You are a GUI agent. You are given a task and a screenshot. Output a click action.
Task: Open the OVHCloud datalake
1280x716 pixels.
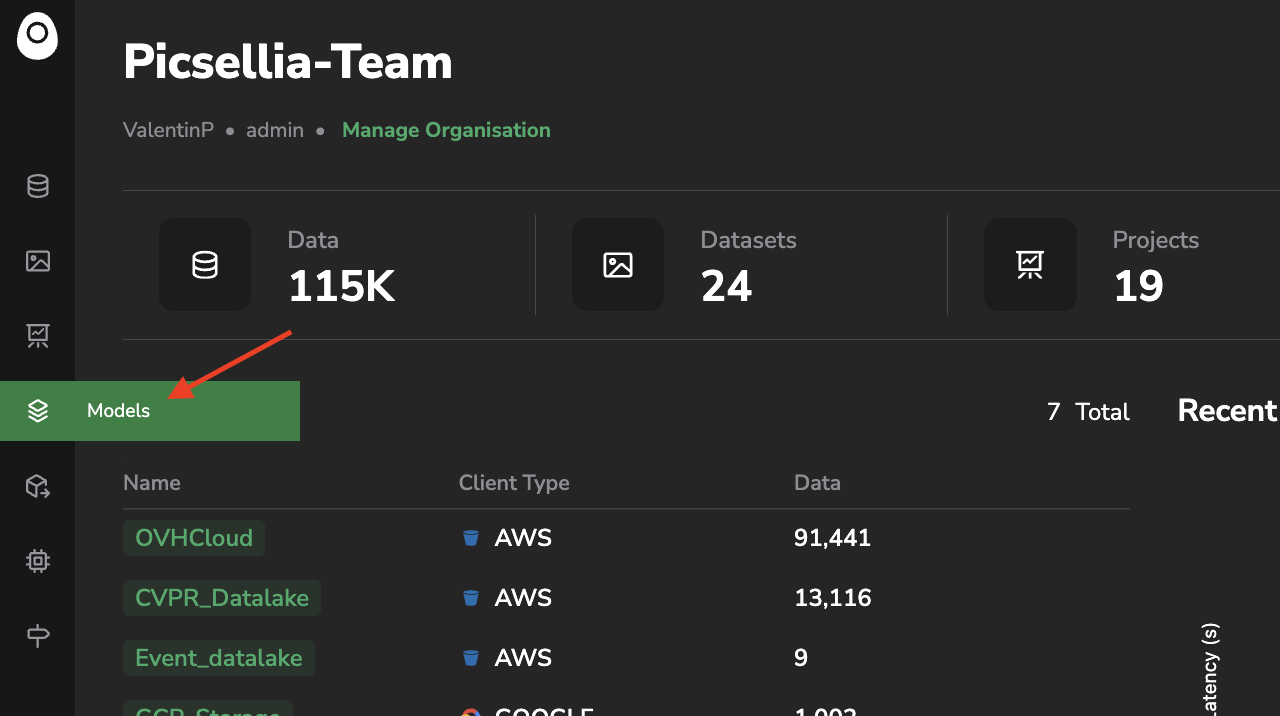(x=194, y=538)
